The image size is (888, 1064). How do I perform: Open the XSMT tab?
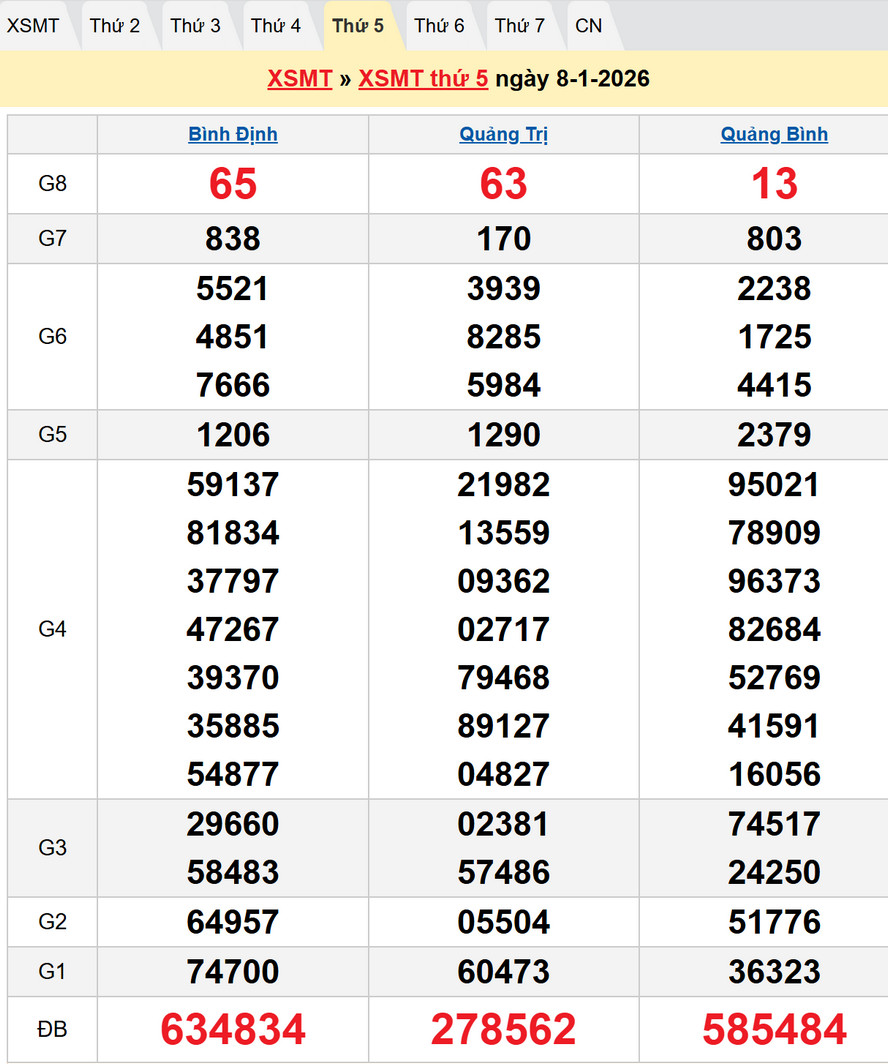33,26
